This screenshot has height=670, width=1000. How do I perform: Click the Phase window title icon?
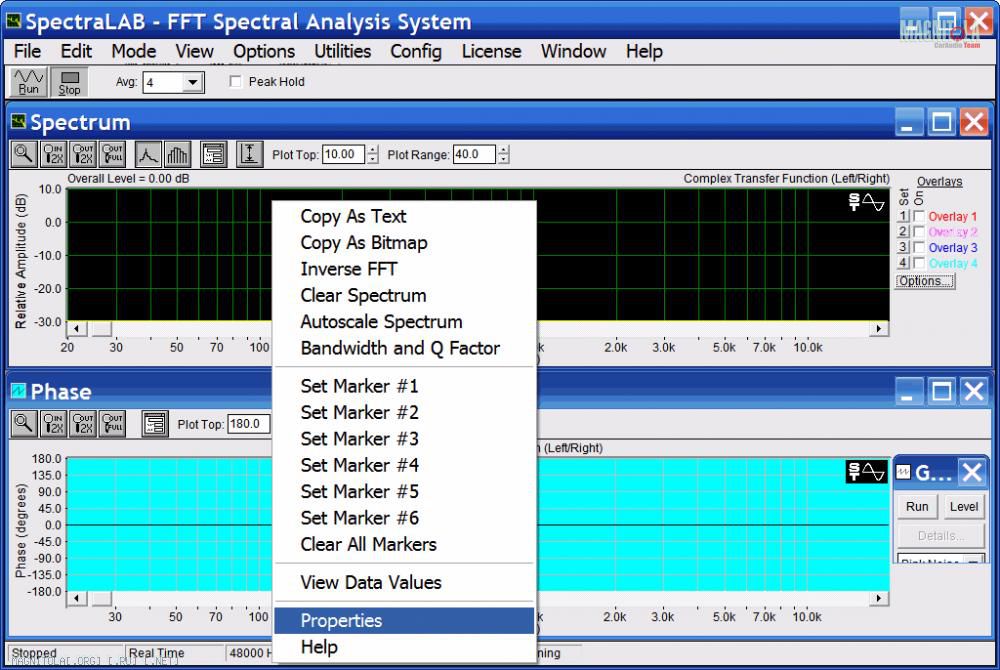pos(18,391)
